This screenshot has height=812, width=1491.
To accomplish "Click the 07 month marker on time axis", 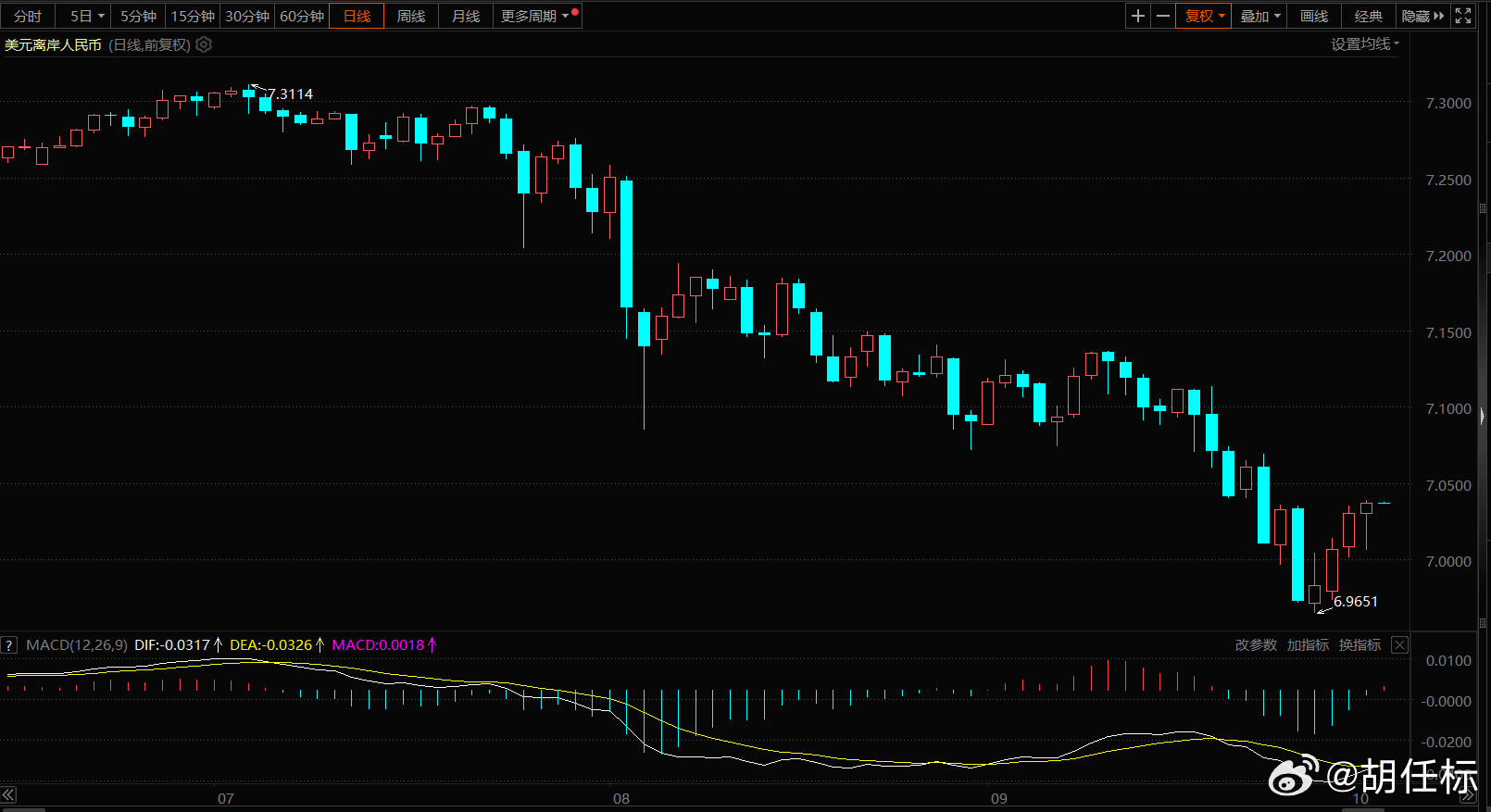I will pos(226,798).
